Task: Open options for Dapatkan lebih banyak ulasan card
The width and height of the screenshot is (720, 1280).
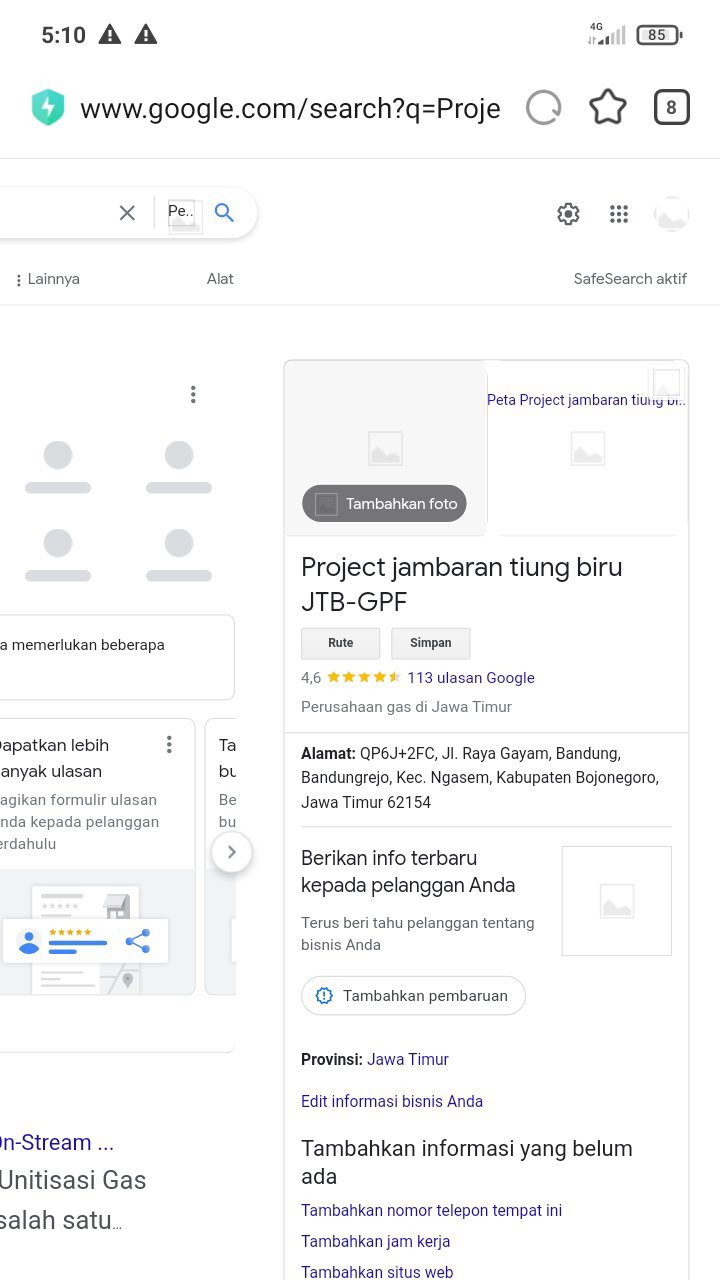Action: click(169, 745)
